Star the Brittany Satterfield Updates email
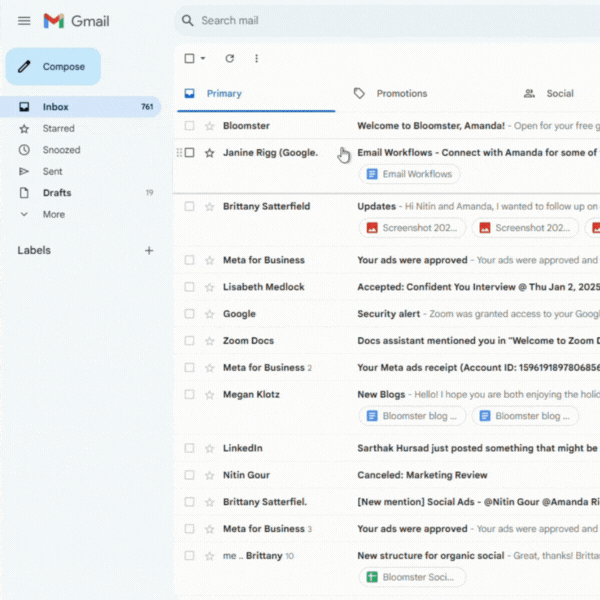The image size is (600, 600). click(209, 207)
